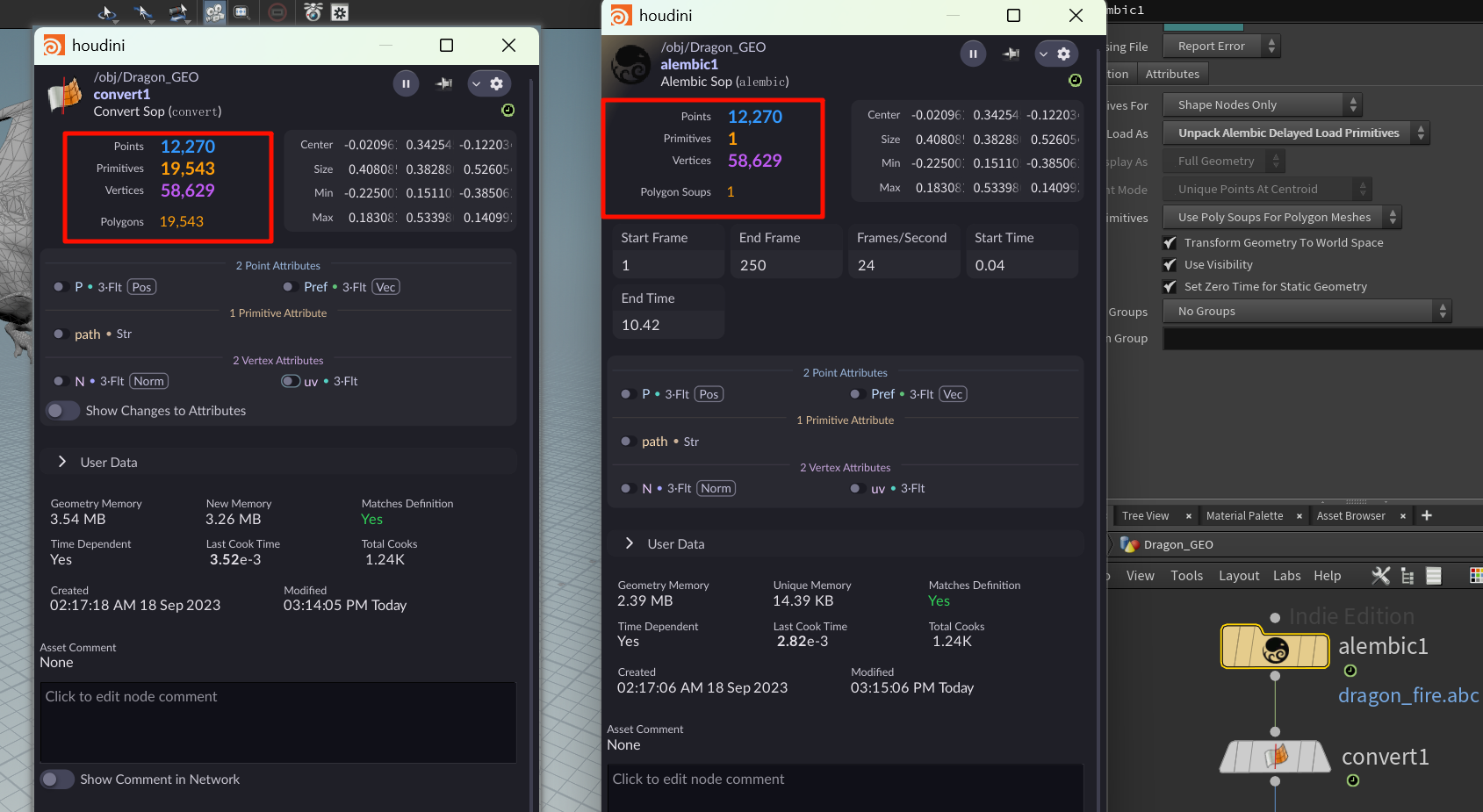Add a new pane tab with plus button
The height and width of the screenshot is (812, 1483).
click(1427, 515)
